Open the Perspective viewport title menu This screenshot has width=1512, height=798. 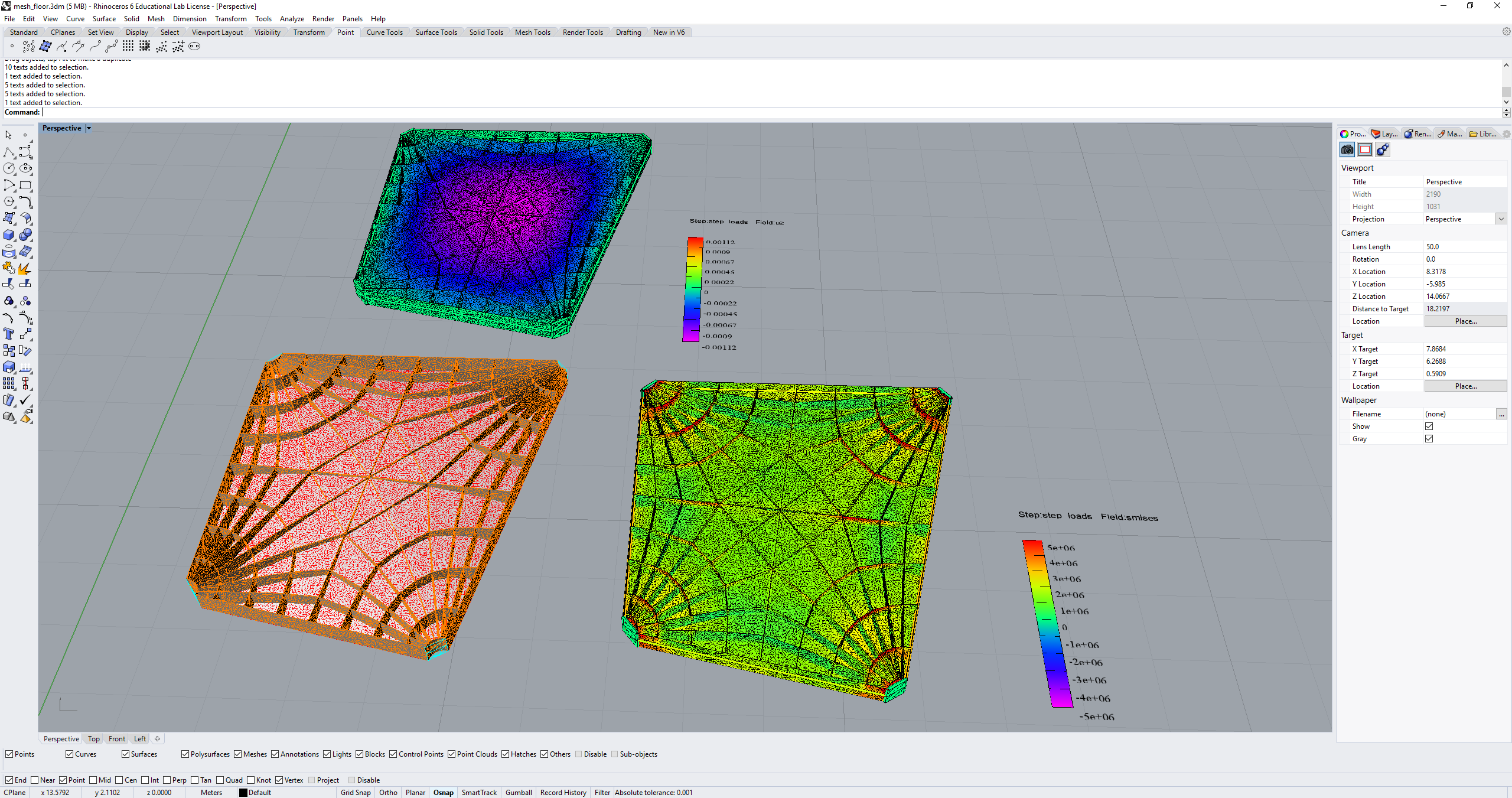[88, 128]
